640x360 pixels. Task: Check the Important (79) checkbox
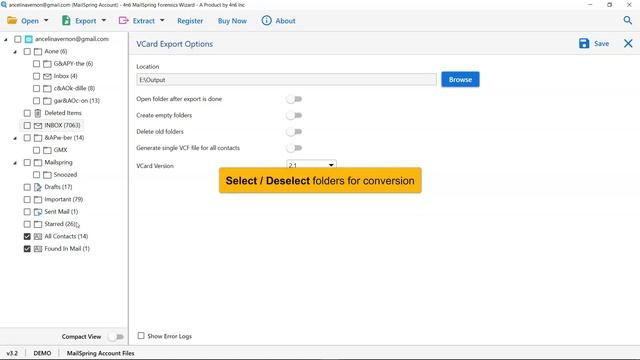[27, 200]
